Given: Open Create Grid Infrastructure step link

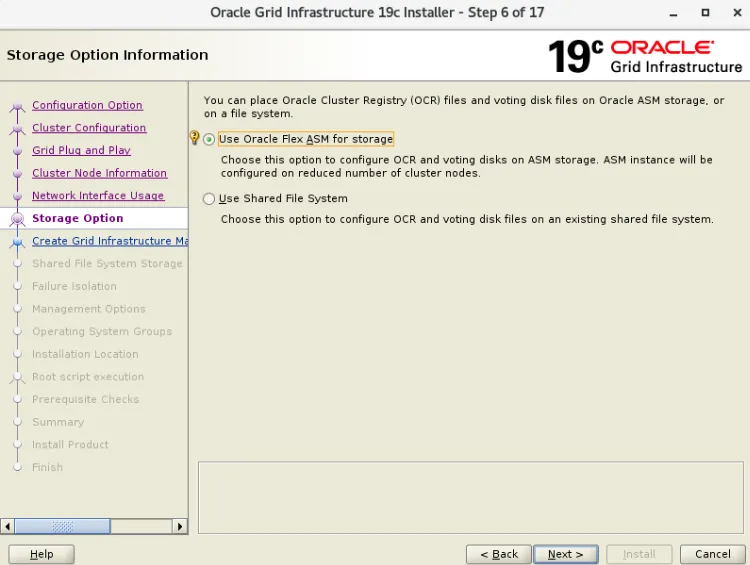Looking at the screenshot, I should [x=110, y=241].
